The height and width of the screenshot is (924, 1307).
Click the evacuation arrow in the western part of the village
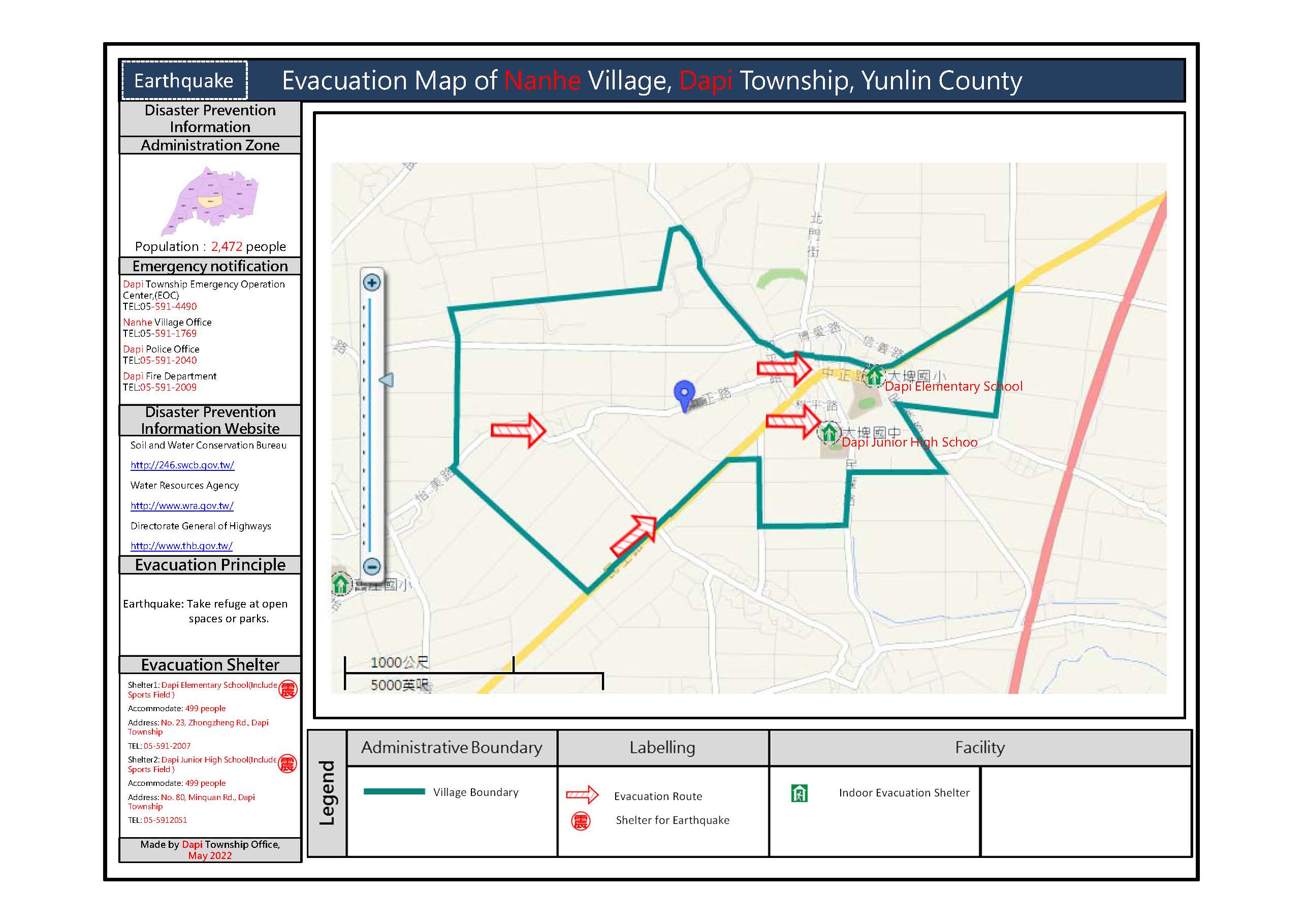coord(518,430)
